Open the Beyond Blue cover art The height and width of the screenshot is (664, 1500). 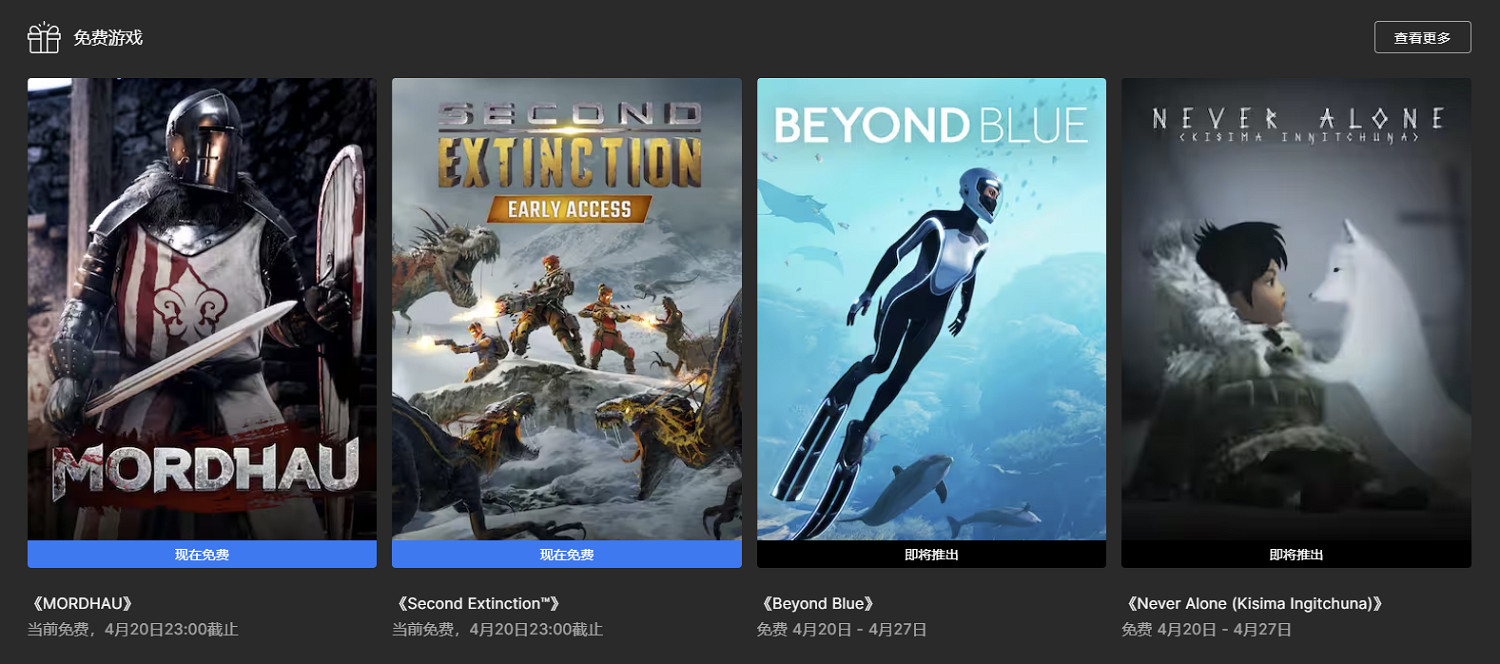click(x=931, y=309)
